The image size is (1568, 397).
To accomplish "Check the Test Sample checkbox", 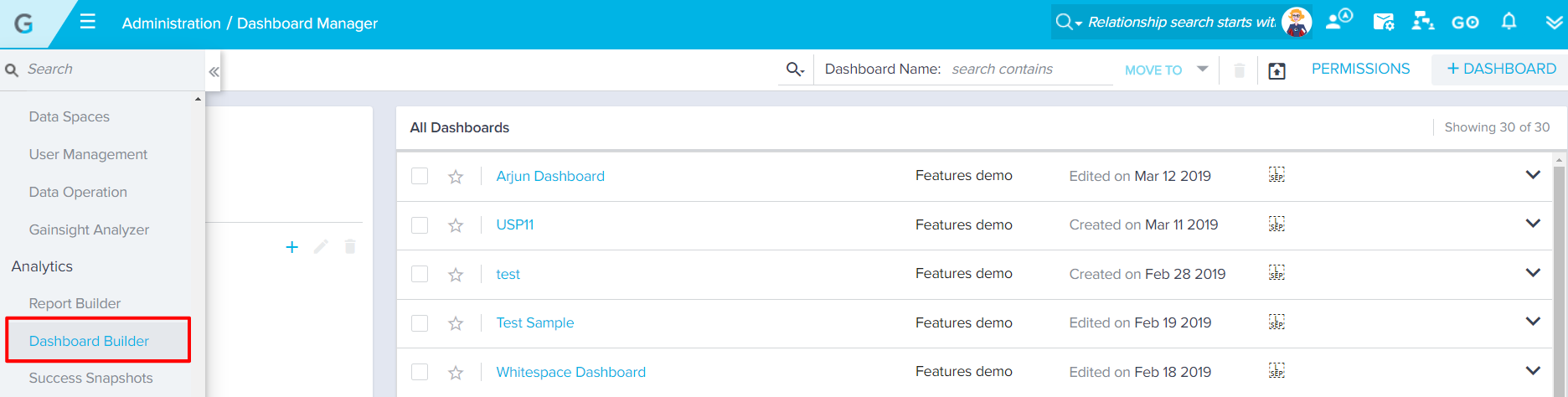I will pyautogui.click(x=420, y=323).
